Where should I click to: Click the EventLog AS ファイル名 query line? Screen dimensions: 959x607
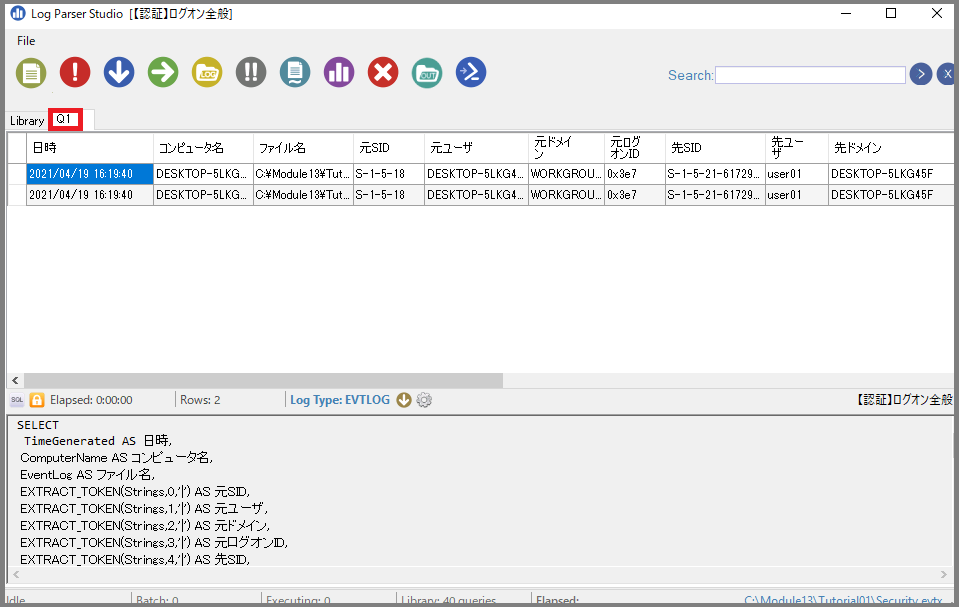[87, 475]
